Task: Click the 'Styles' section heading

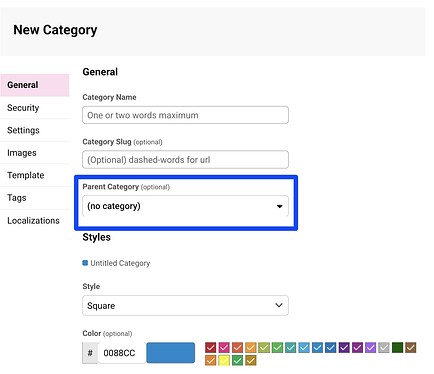Action: [x=96, y=237]
